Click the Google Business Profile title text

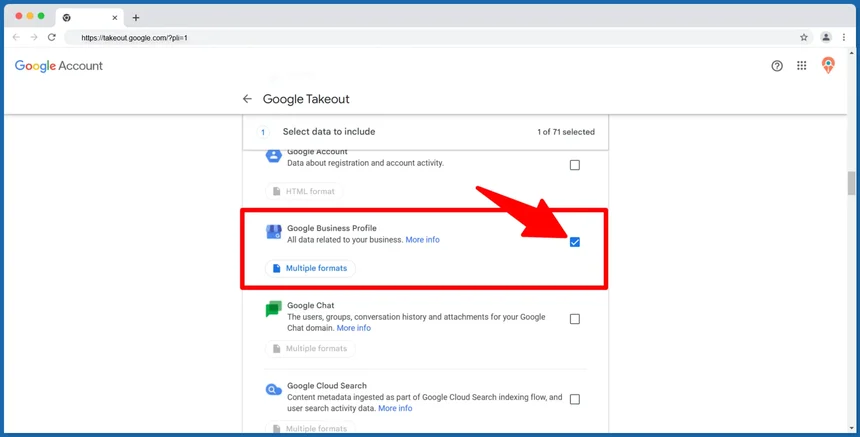click(332, 228)
